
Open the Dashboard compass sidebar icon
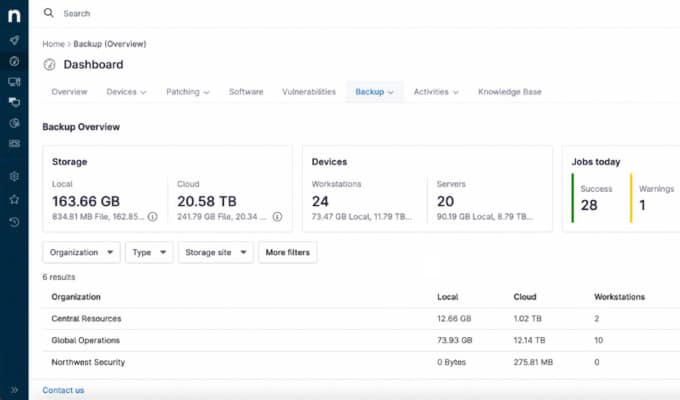(x=14, y=61)
